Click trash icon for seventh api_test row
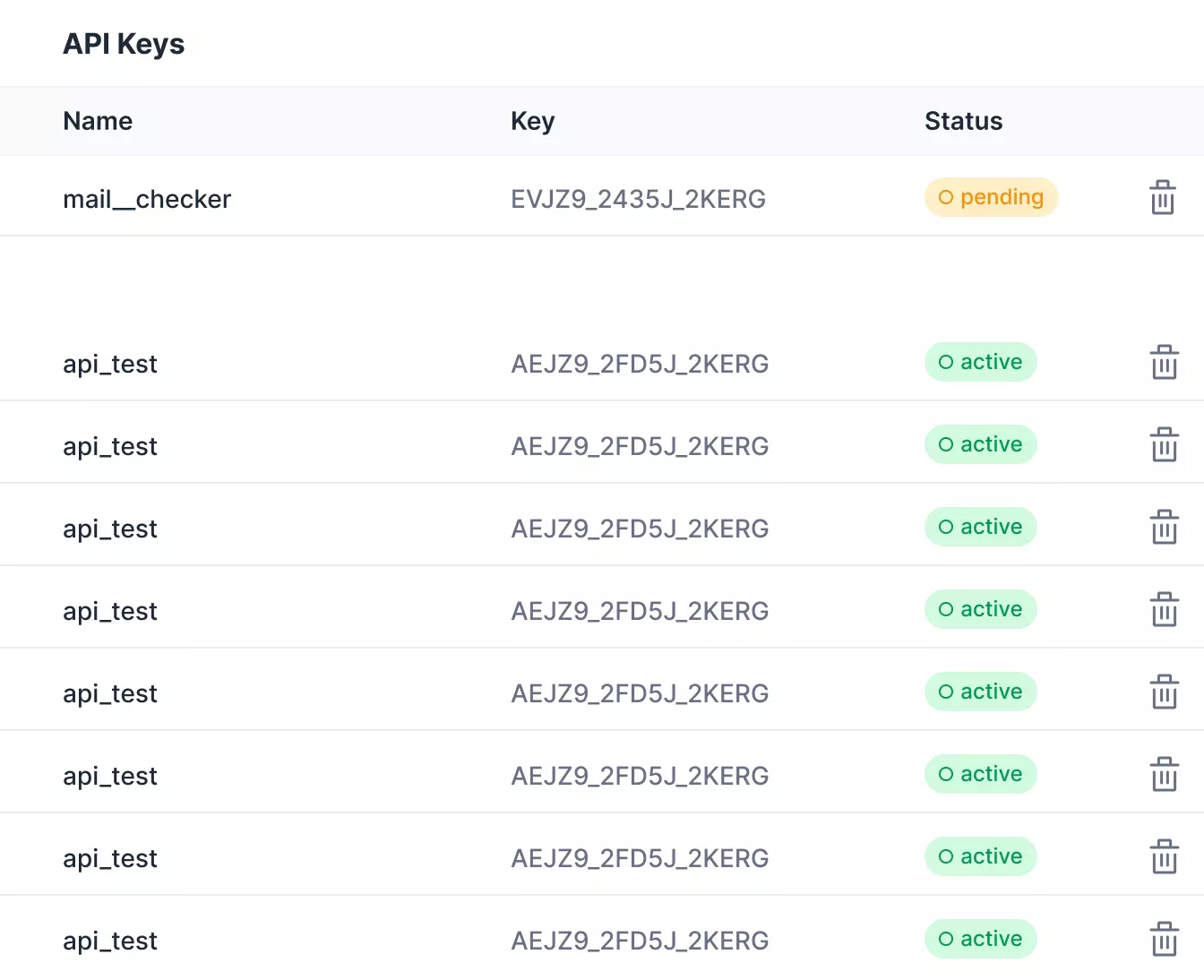This screenshot has width=1204, height=980. (x=1164, y=857)
